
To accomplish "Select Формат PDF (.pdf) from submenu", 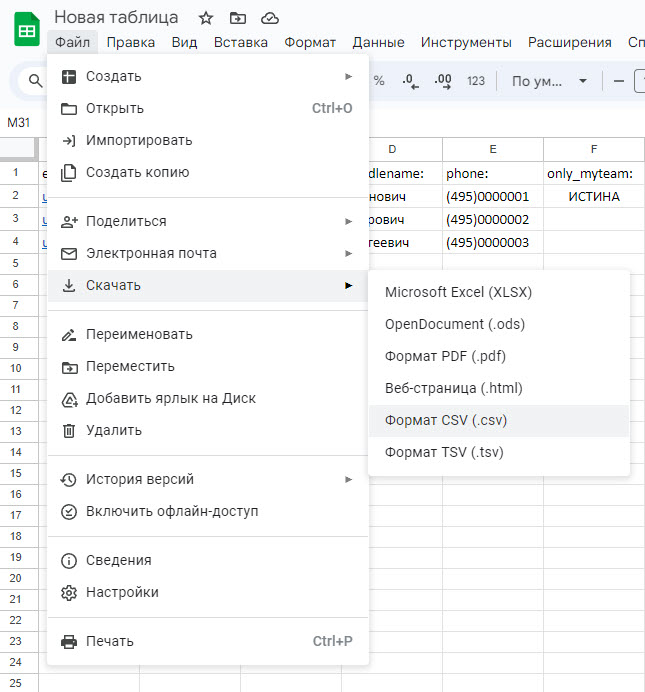I will (445, 356).
